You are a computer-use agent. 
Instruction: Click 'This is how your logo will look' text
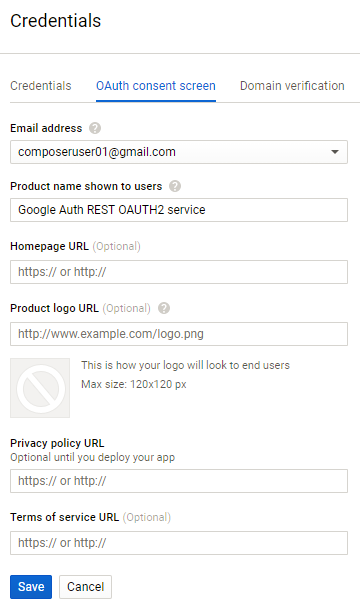tap(185, 365)
